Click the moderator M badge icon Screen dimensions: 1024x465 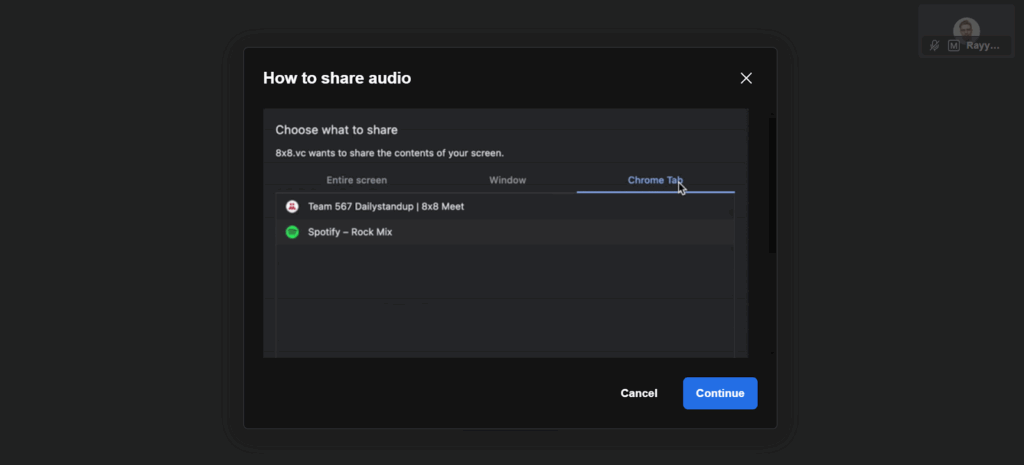(x=953, y=45)
